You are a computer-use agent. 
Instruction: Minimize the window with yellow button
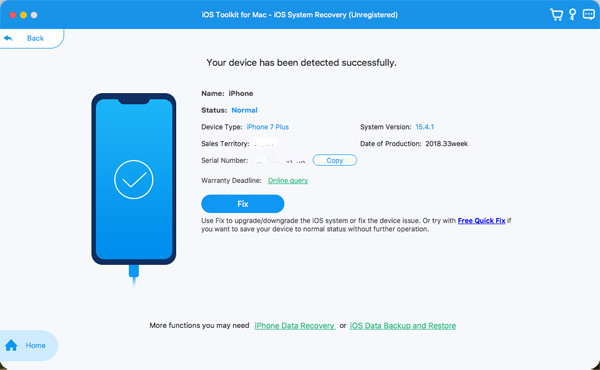[23, 15]
